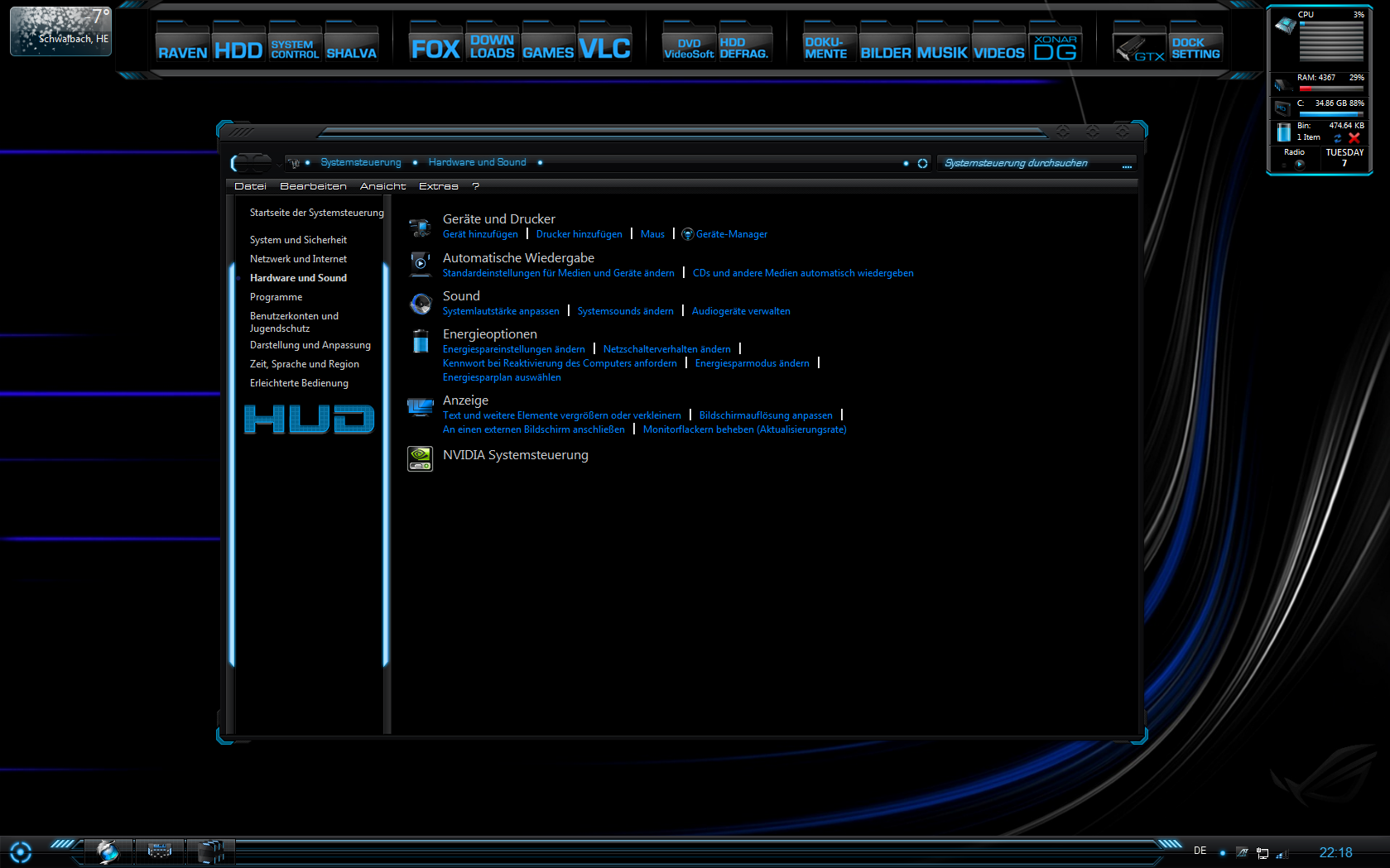Open Dock Setting

tap(1195, 43)
